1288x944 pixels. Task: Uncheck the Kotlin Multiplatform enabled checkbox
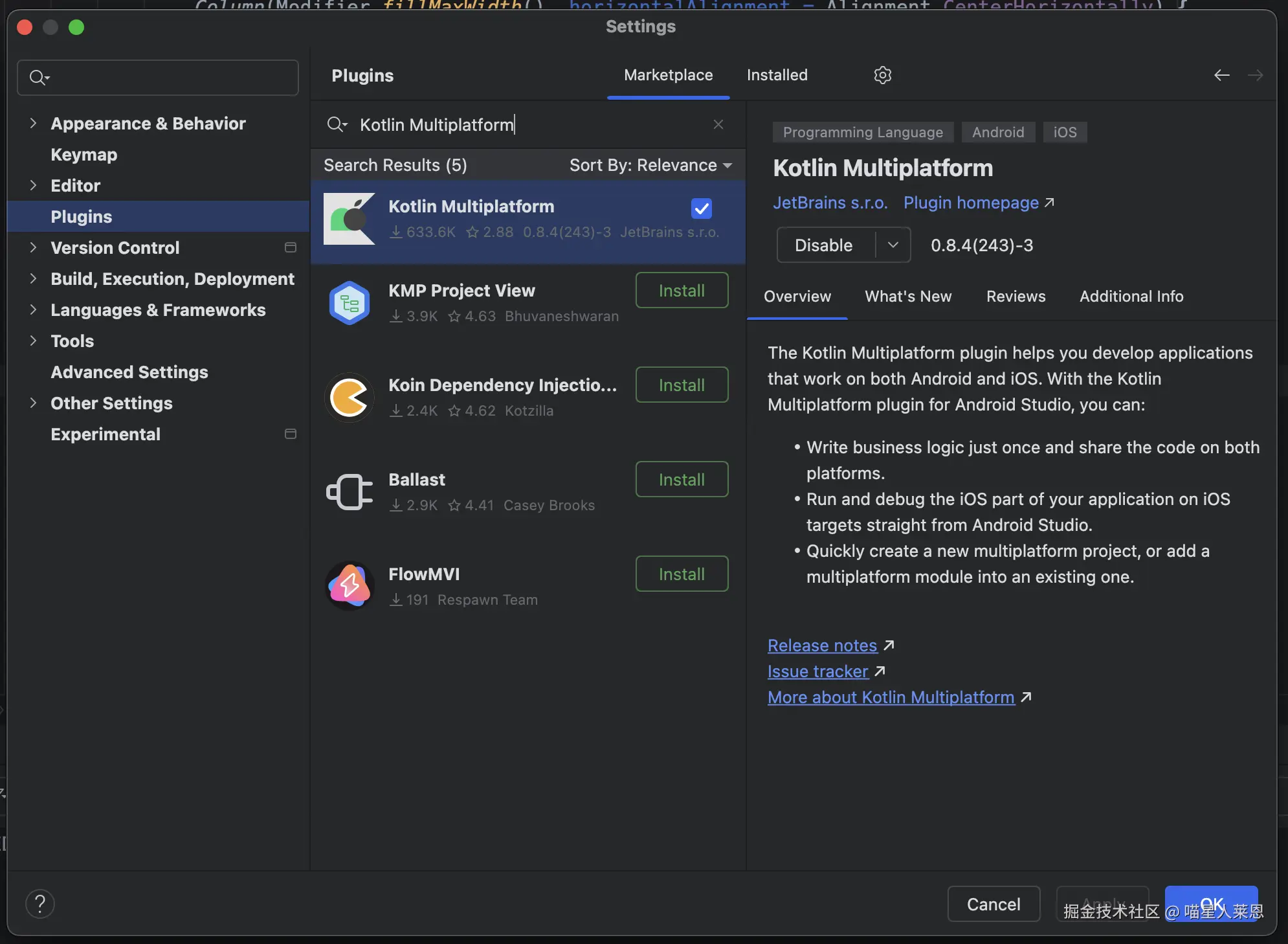pos(702,208)
